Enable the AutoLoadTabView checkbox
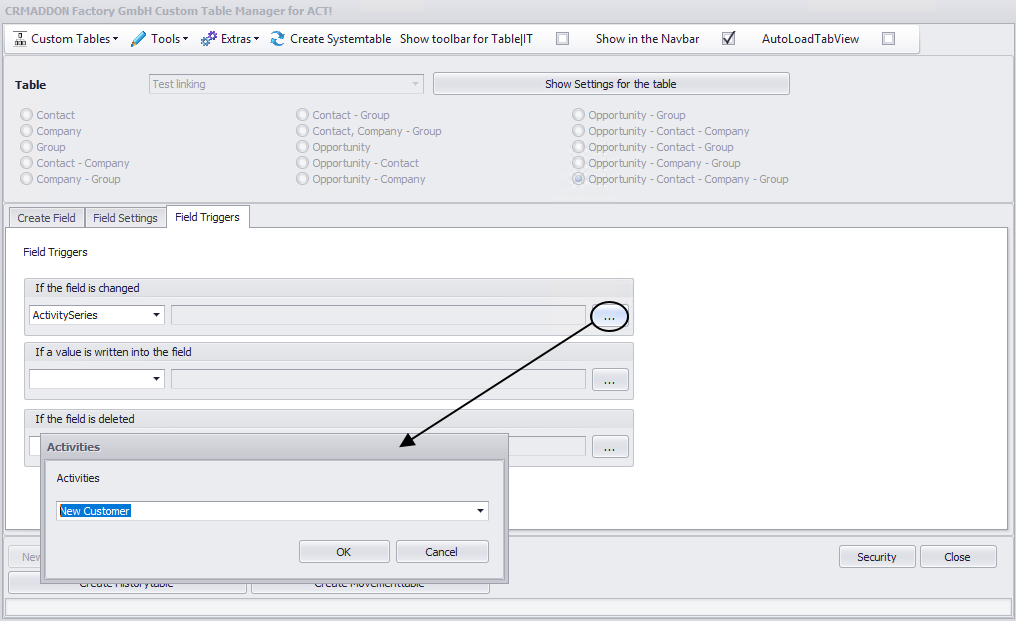The width and height of the screenshot is (1016, 621). point(888,38)
